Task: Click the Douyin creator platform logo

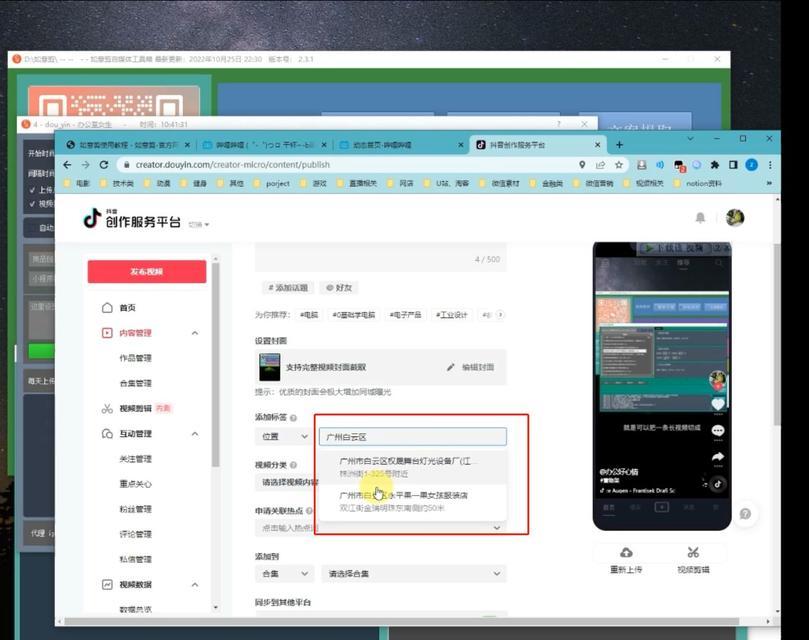Action: click(132, 219)
